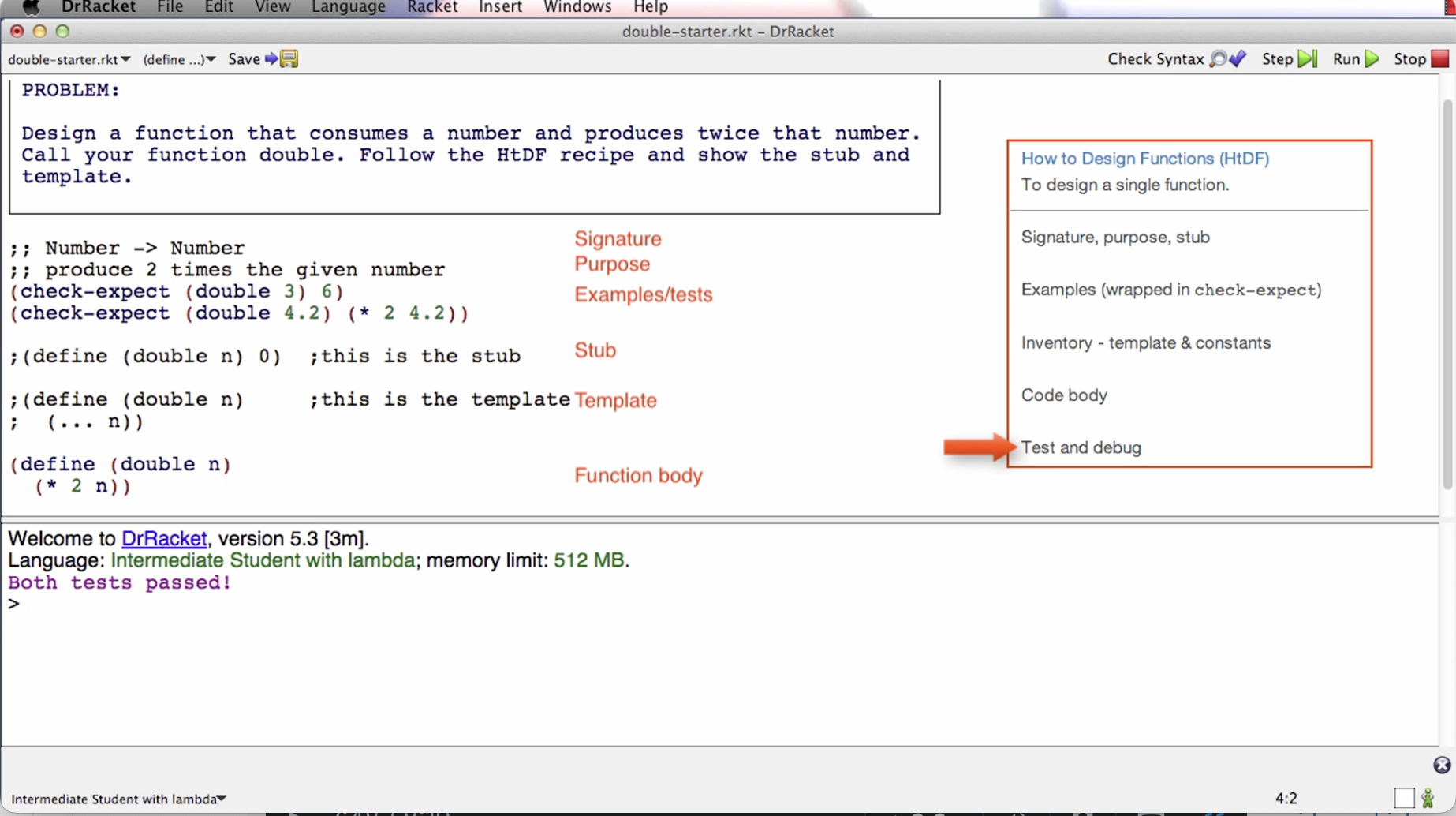Image resolution: width=1456 pixels, height=816 pixels.
Task: Open the Apple menu
Action: coord(30,7)
